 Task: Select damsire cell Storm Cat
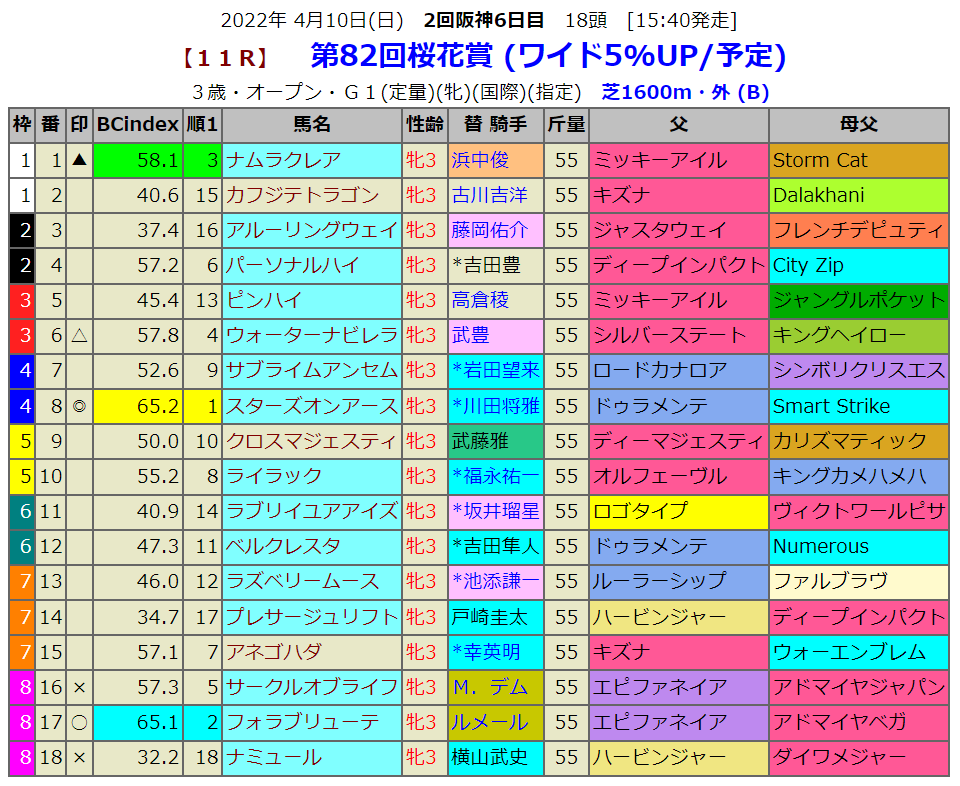(820, 160)
